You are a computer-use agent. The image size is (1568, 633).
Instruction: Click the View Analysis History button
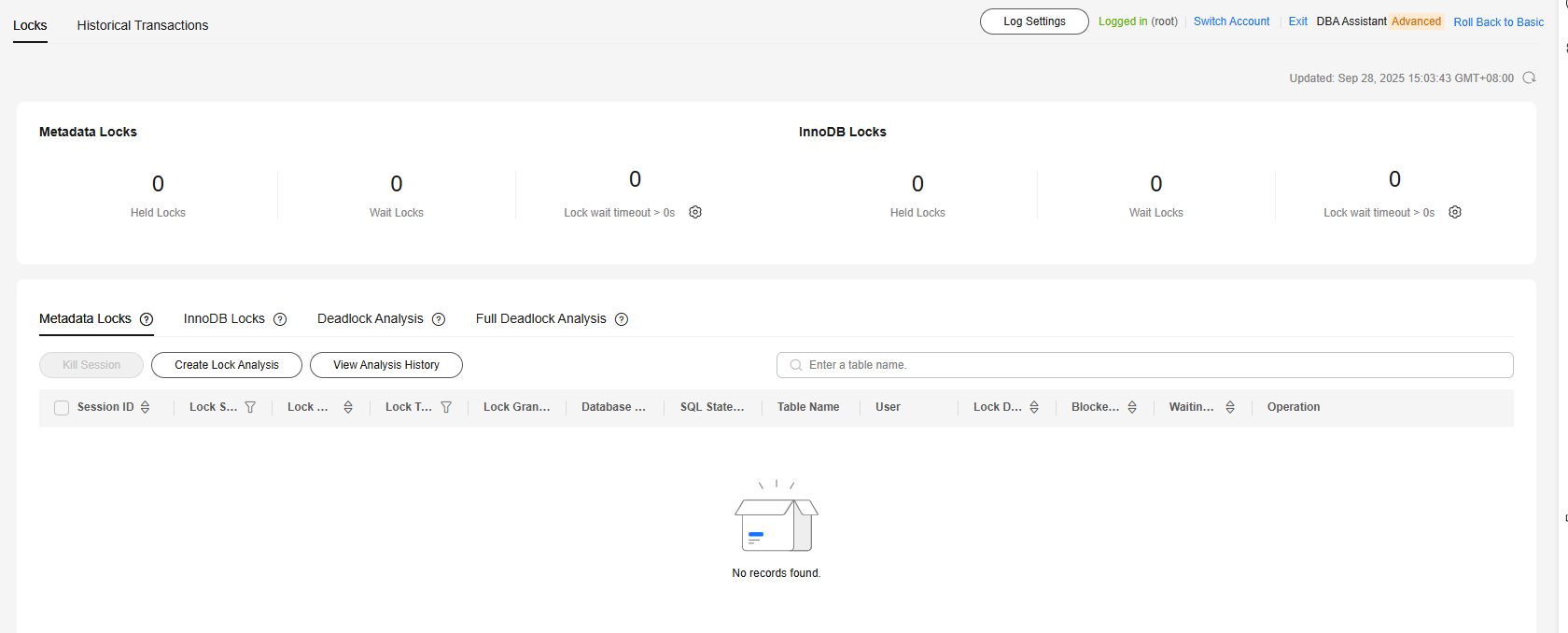pos(386,365)
